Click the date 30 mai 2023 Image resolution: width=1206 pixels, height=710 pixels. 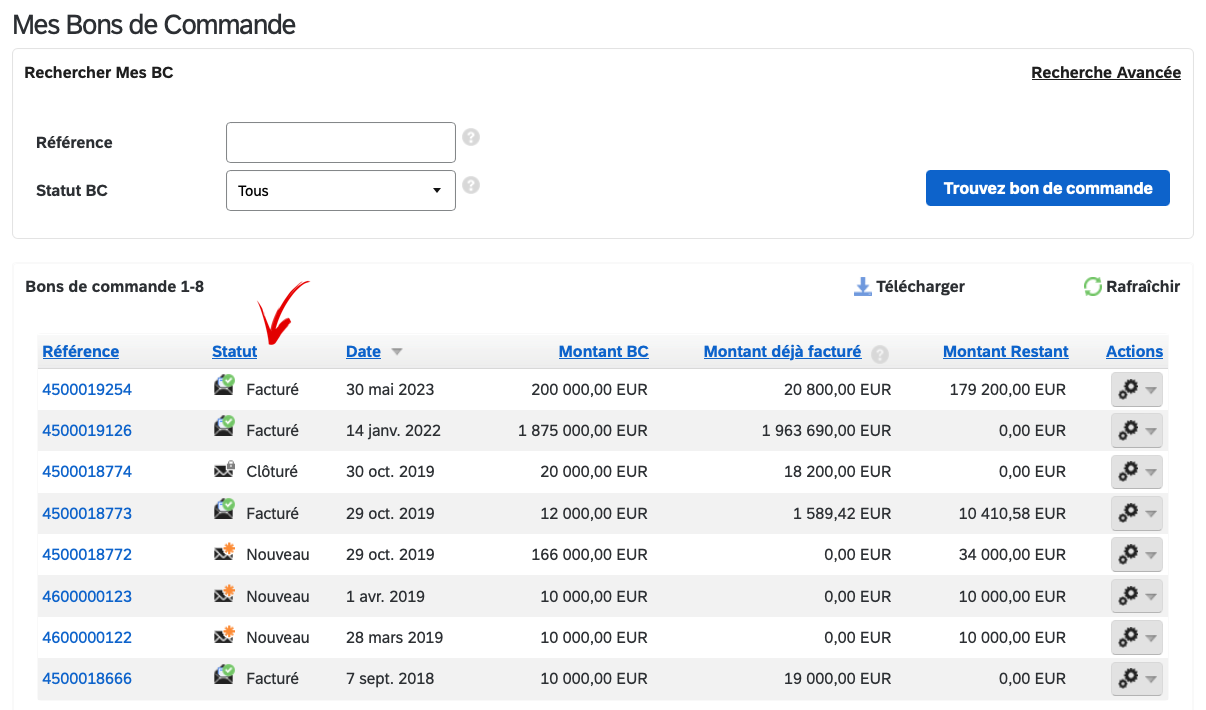coord(390,389)
